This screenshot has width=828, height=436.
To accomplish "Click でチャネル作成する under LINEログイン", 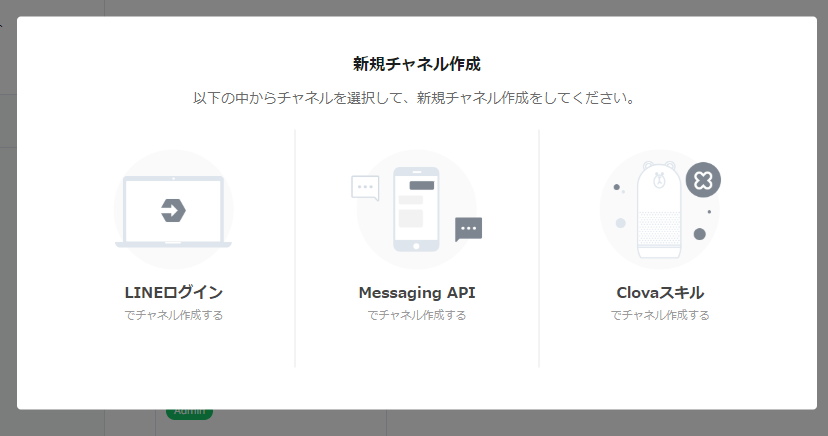I will click(x=173, y=315).
